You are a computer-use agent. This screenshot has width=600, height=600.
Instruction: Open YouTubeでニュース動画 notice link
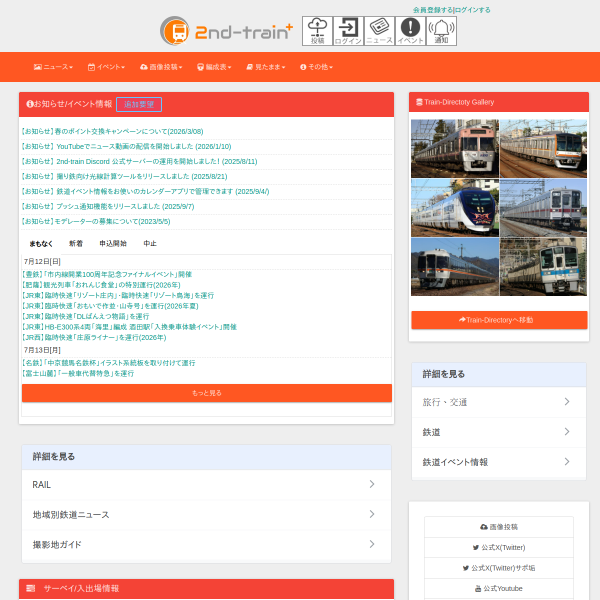(x=126, y=147)
